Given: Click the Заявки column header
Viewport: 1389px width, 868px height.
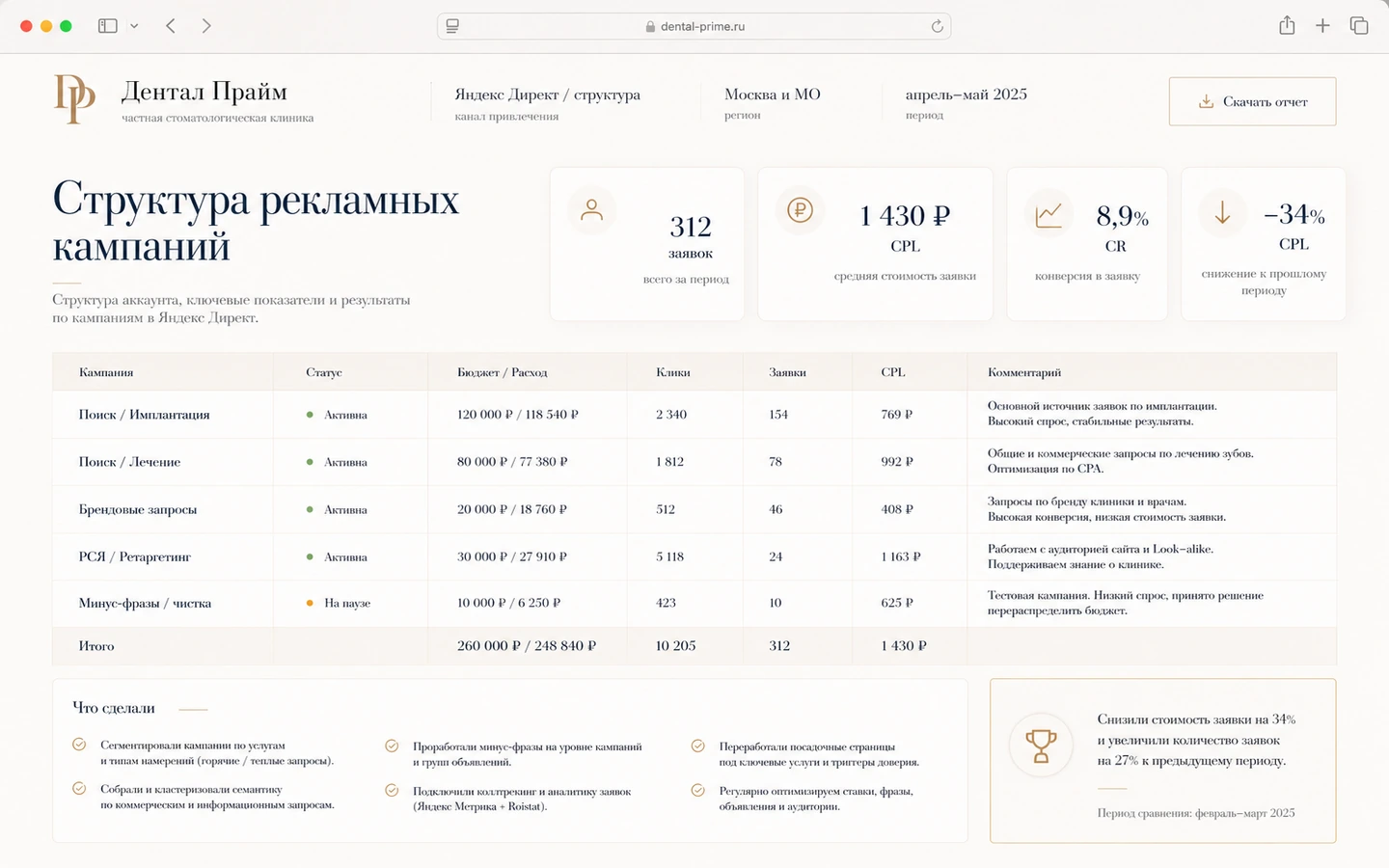Looking at the screenshot, I should [x=787, y=372].
